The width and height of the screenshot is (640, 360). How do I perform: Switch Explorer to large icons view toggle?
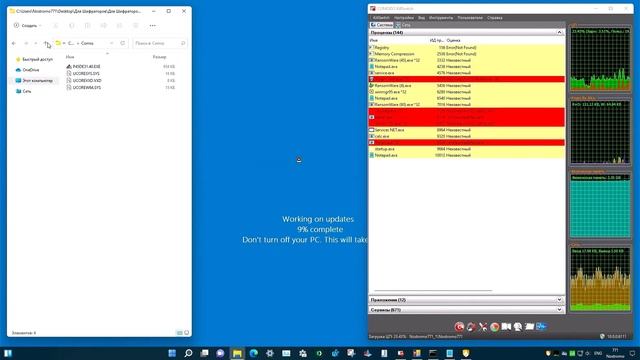click(187, 333)
